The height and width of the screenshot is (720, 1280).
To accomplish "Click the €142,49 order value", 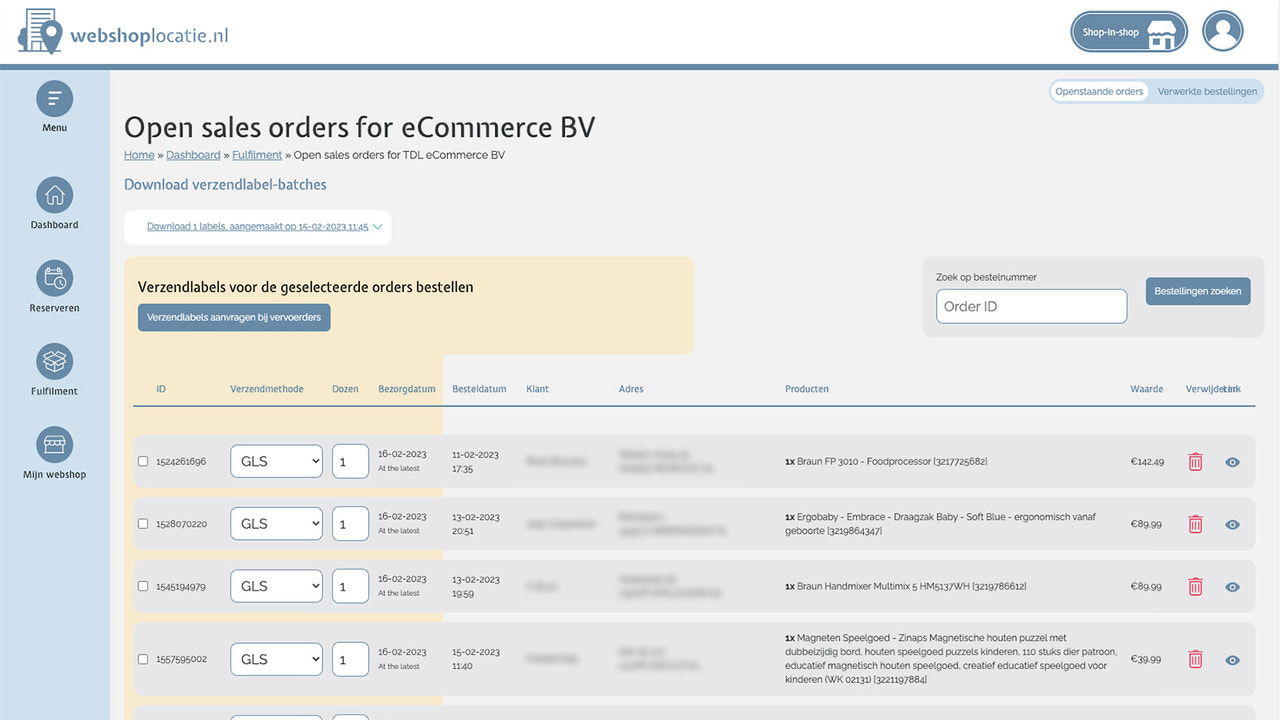I will point(1147,462).
